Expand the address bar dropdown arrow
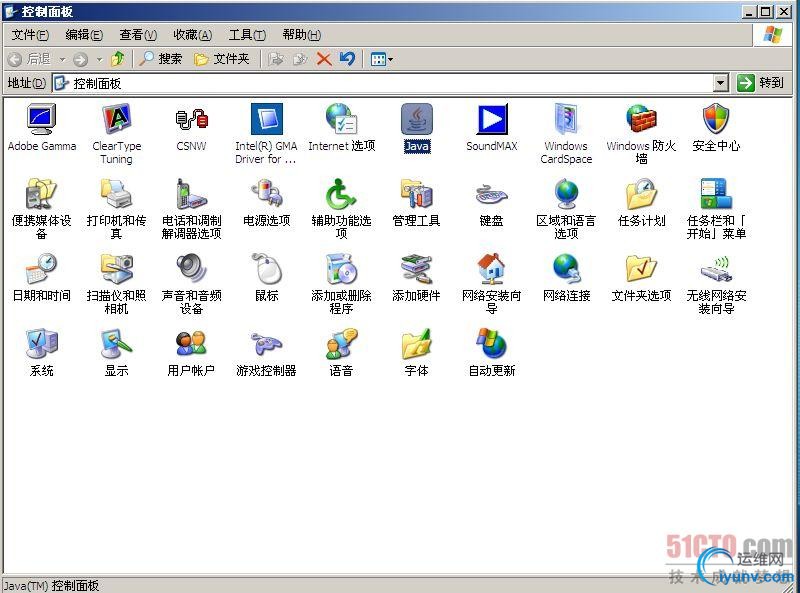The height and width of the screenshot is (593, 800). click(720, 83)
